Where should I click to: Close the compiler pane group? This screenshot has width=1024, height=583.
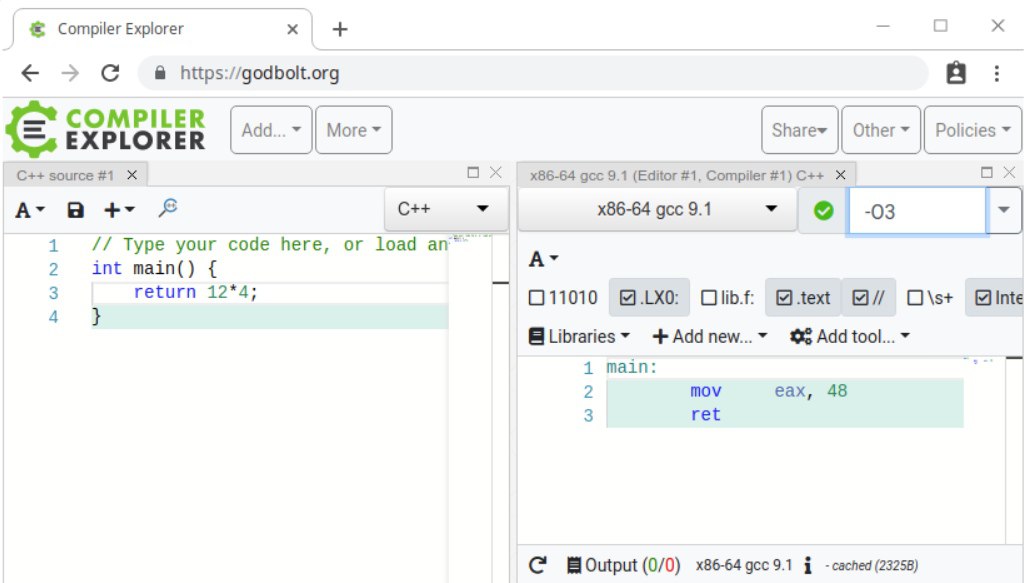point(1009,172)
